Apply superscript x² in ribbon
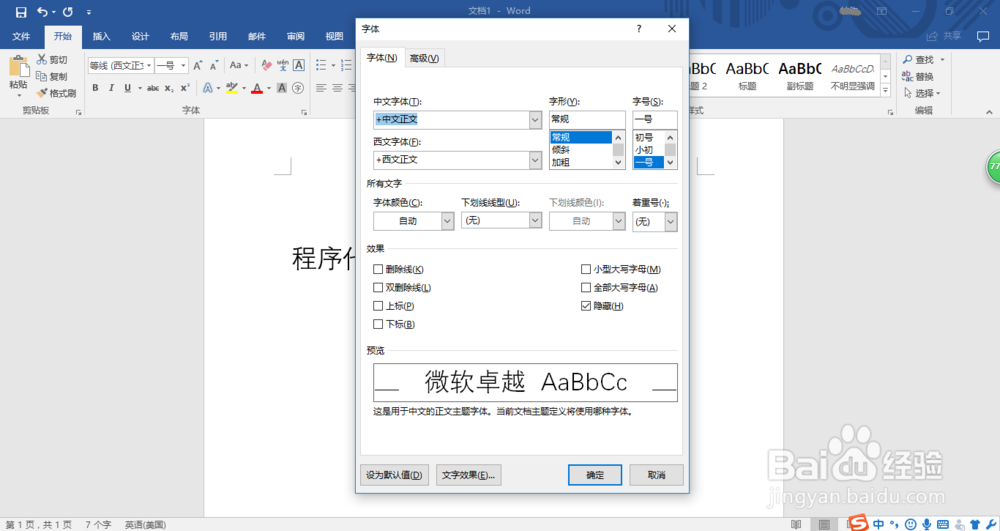This screenshot has height=531, width=1000. pos(185,88)
